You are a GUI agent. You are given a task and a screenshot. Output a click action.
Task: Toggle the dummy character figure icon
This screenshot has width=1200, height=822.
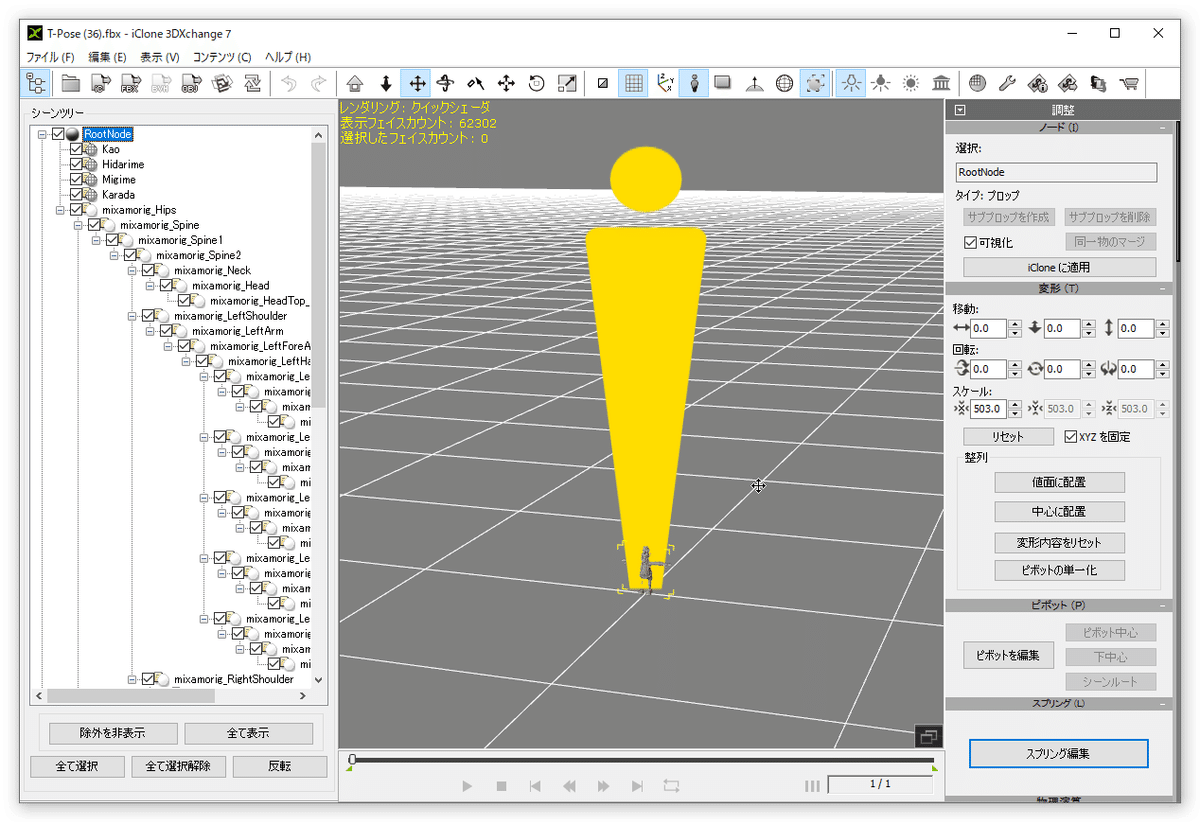click(x=694, y=84)
